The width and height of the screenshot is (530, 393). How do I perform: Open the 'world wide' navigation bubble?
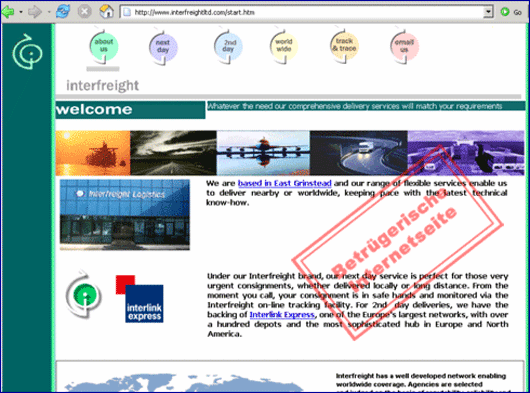pos(283,46)
